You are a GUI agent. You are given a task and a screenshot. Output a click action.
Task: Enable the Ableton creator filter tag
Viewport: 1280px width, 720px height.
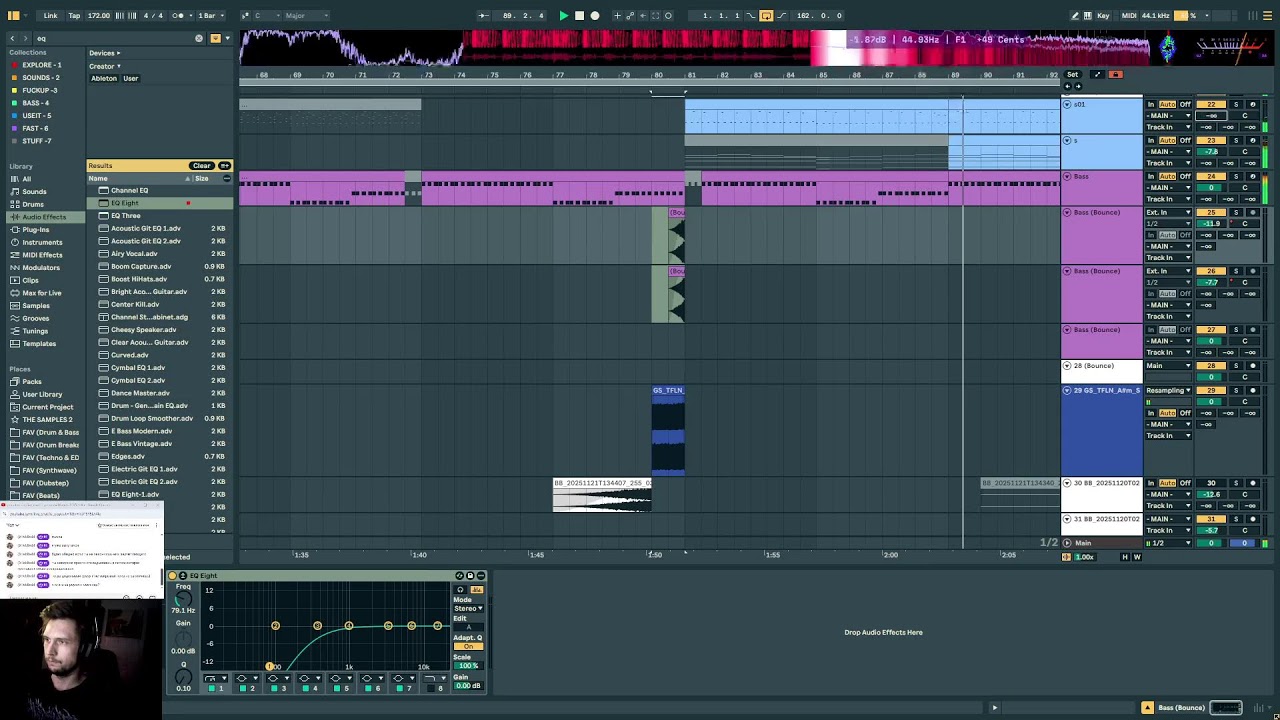tap(103, 78)
